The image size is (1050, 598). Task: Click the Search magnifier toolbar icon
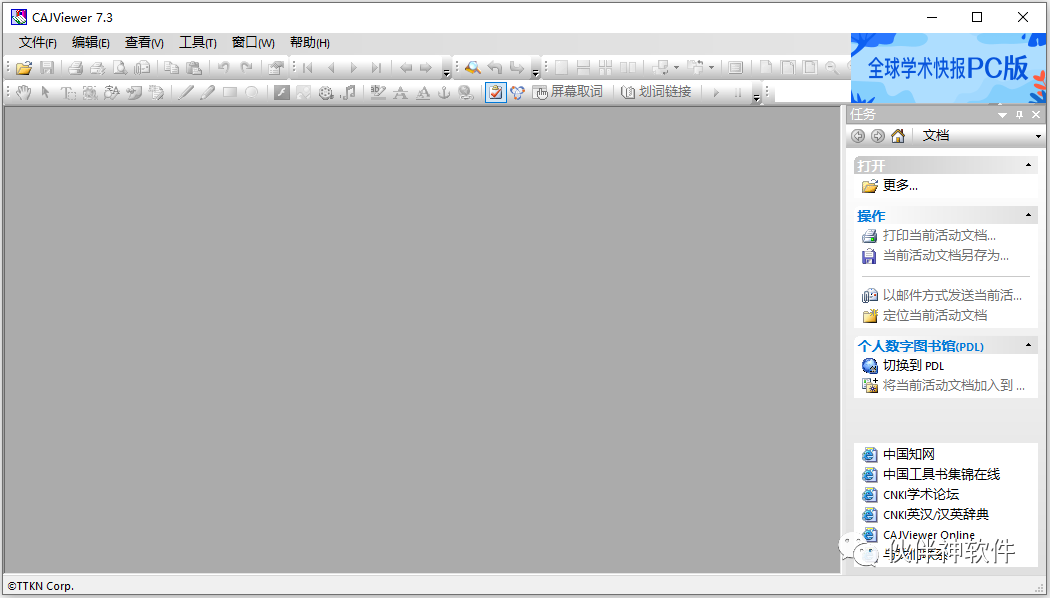473,68
